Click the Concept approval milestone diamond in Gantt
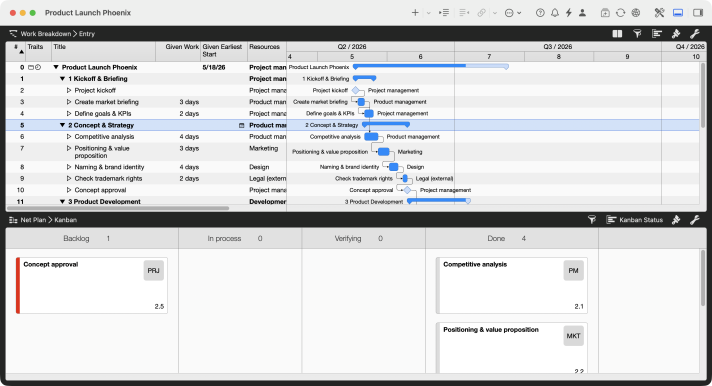Screen dimensions: 712x386 click(407, 190)
